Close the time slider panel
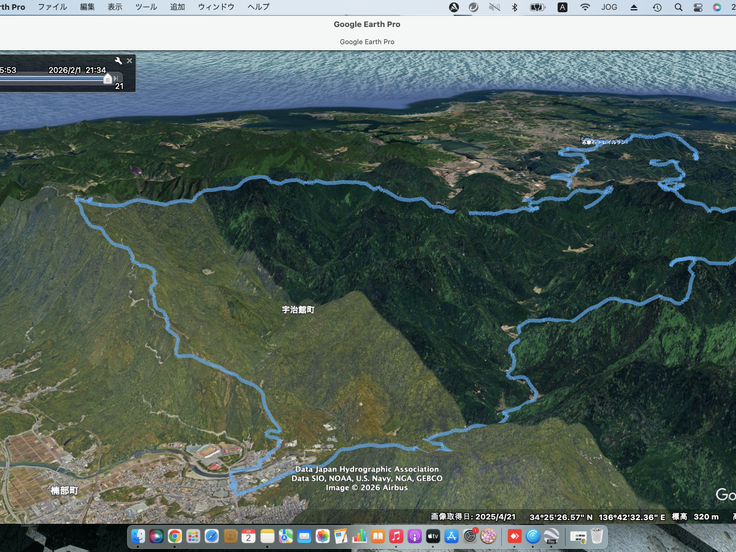736x552 pixels. 129,61
